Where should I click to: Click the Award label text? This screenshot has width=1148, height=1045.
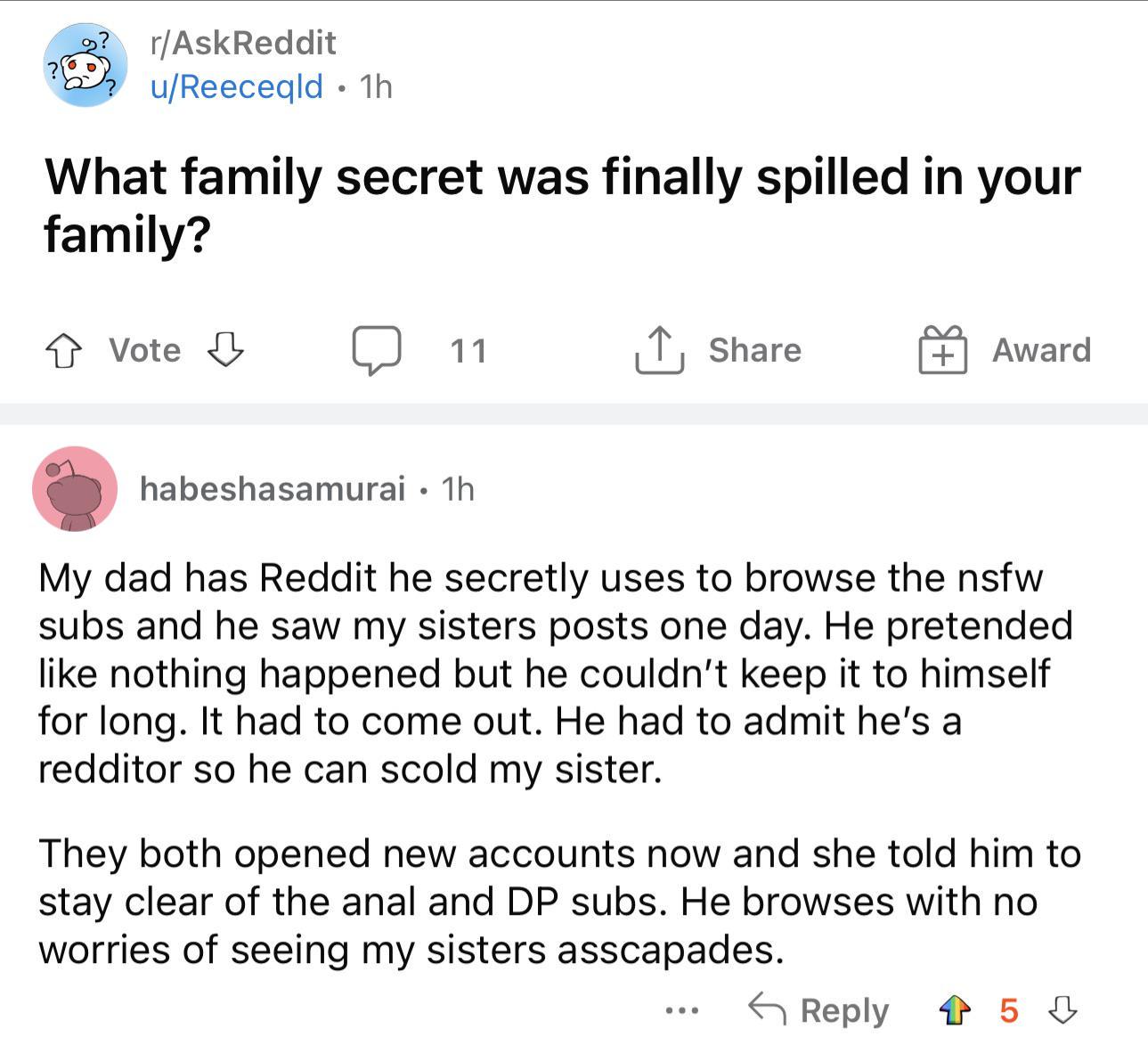click(x=1040, y=350)
